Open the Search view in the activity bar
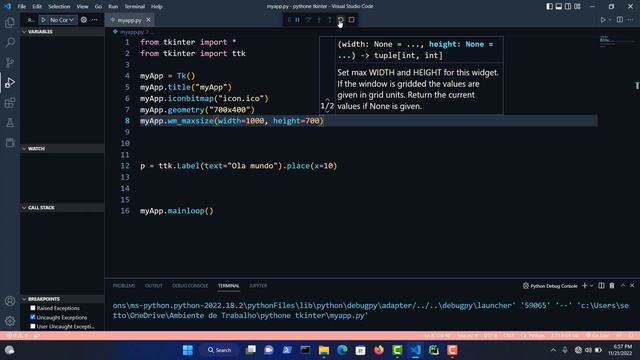640x360 pixels. 10,42
